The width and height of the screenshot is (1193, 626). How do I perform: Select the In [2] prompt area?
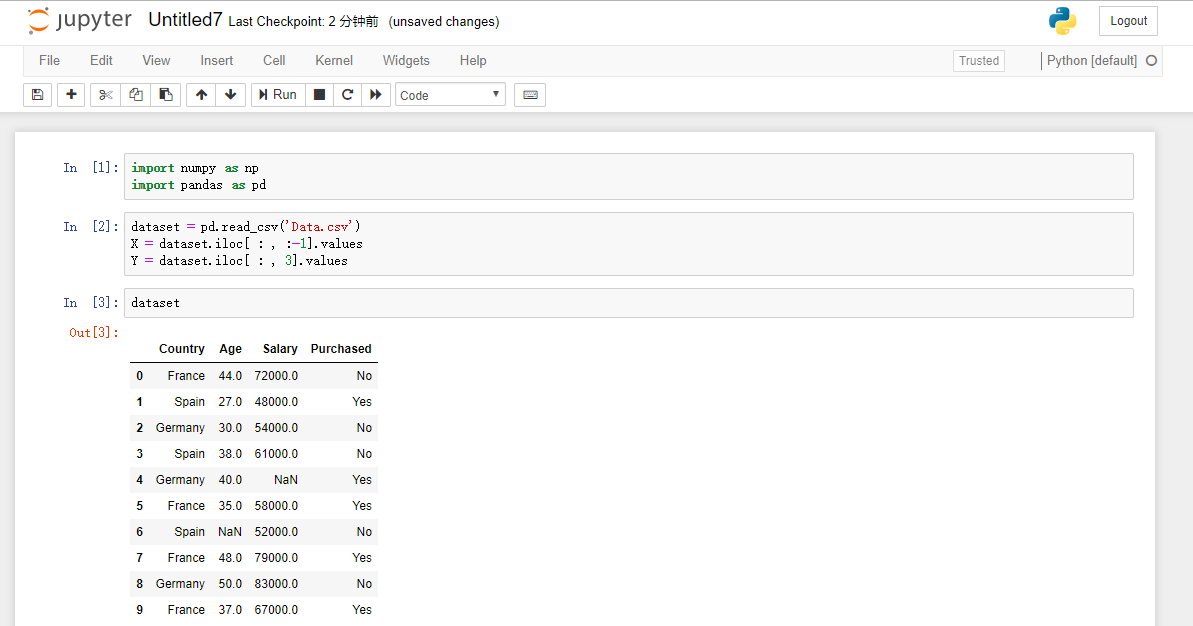coord(91,226)
